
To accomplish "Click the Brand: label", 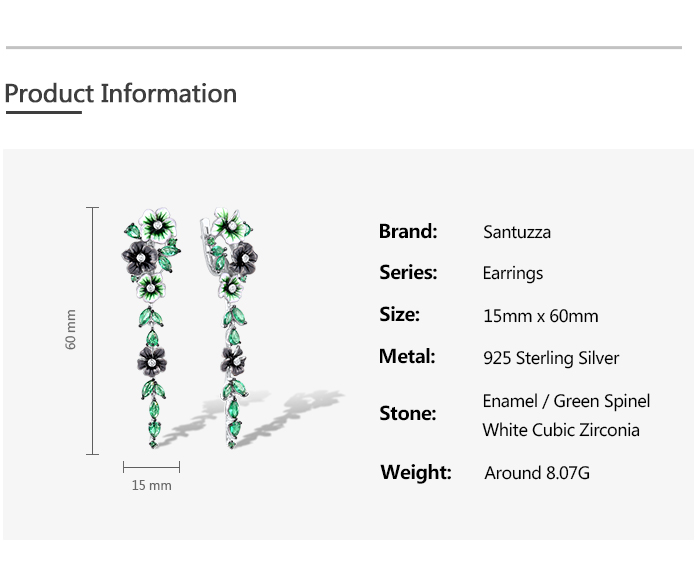I will click(408, 231).
